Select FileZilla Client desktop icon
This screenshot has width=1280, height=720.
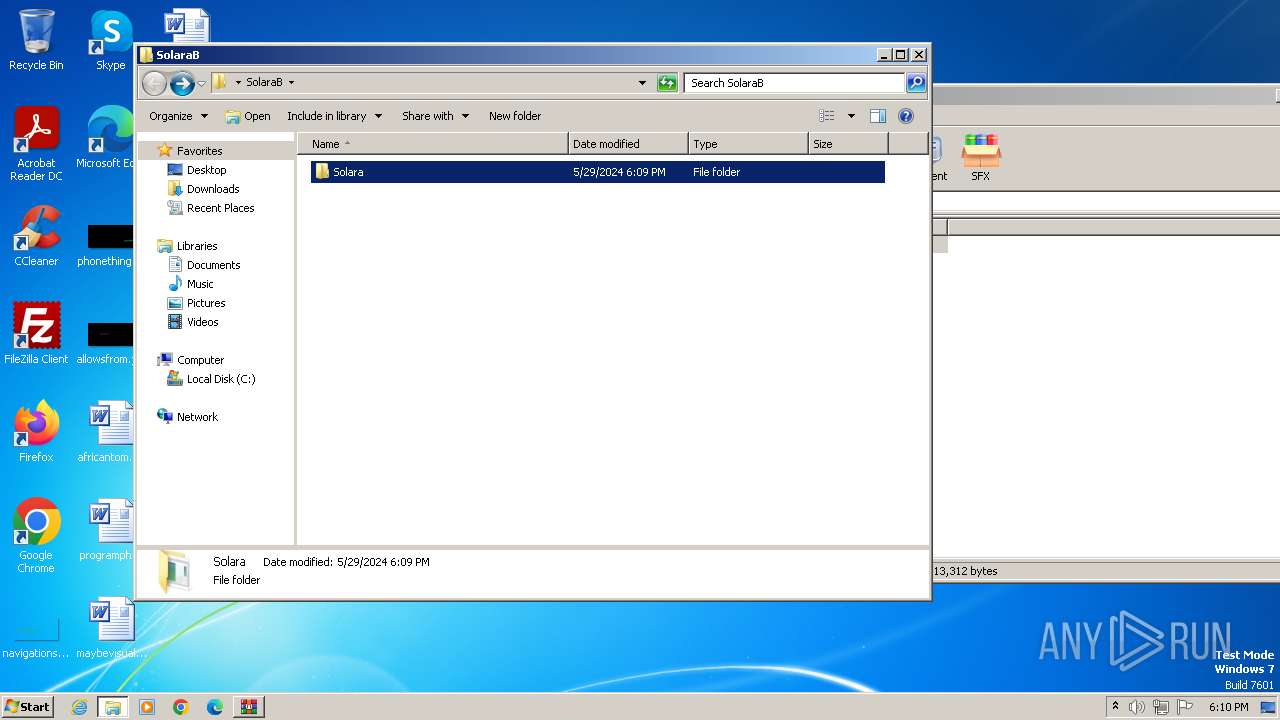click(x=36, y=334)
